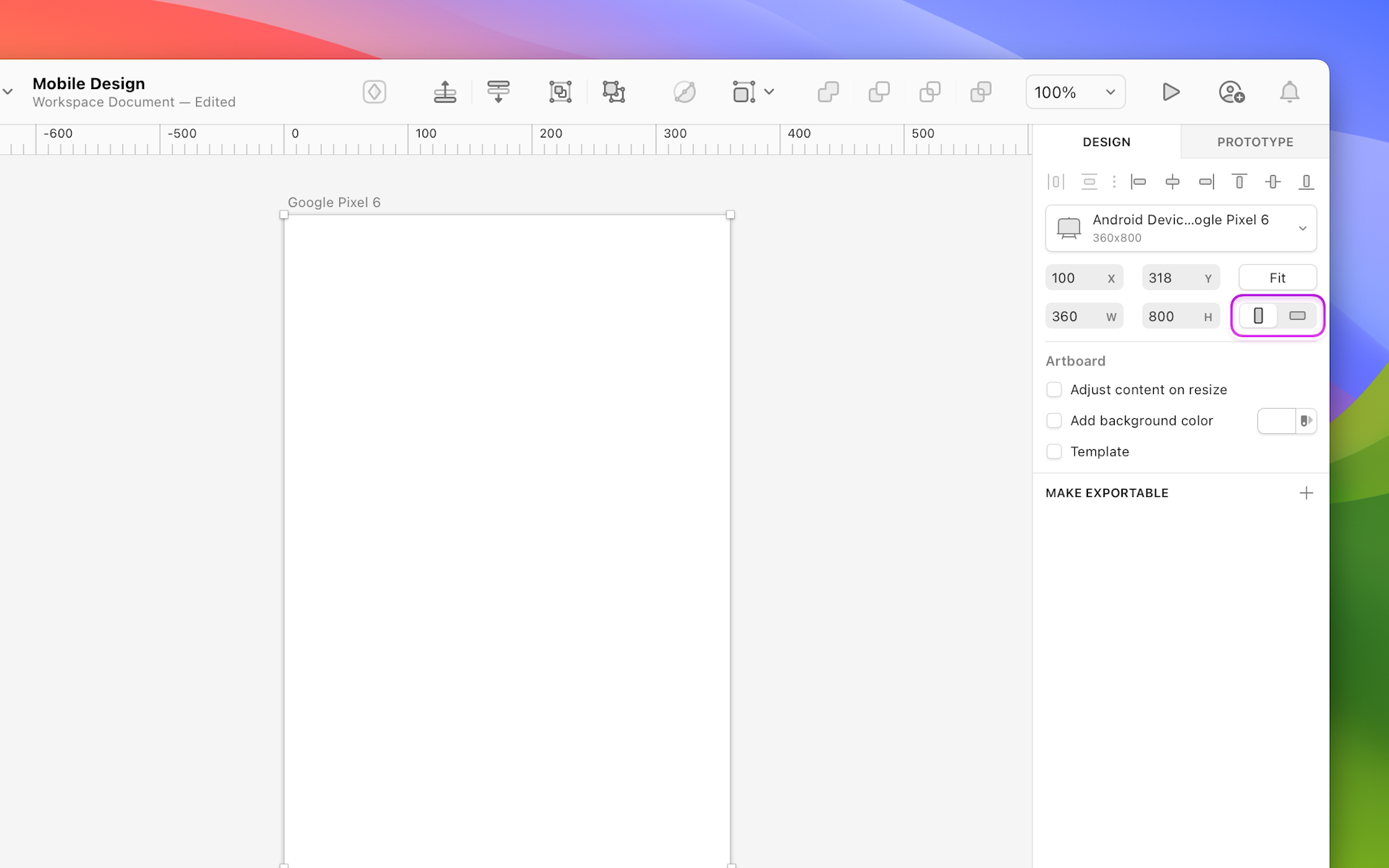Enable Template checkbox
This screenshot has width=1389, height=868.
1054,452
